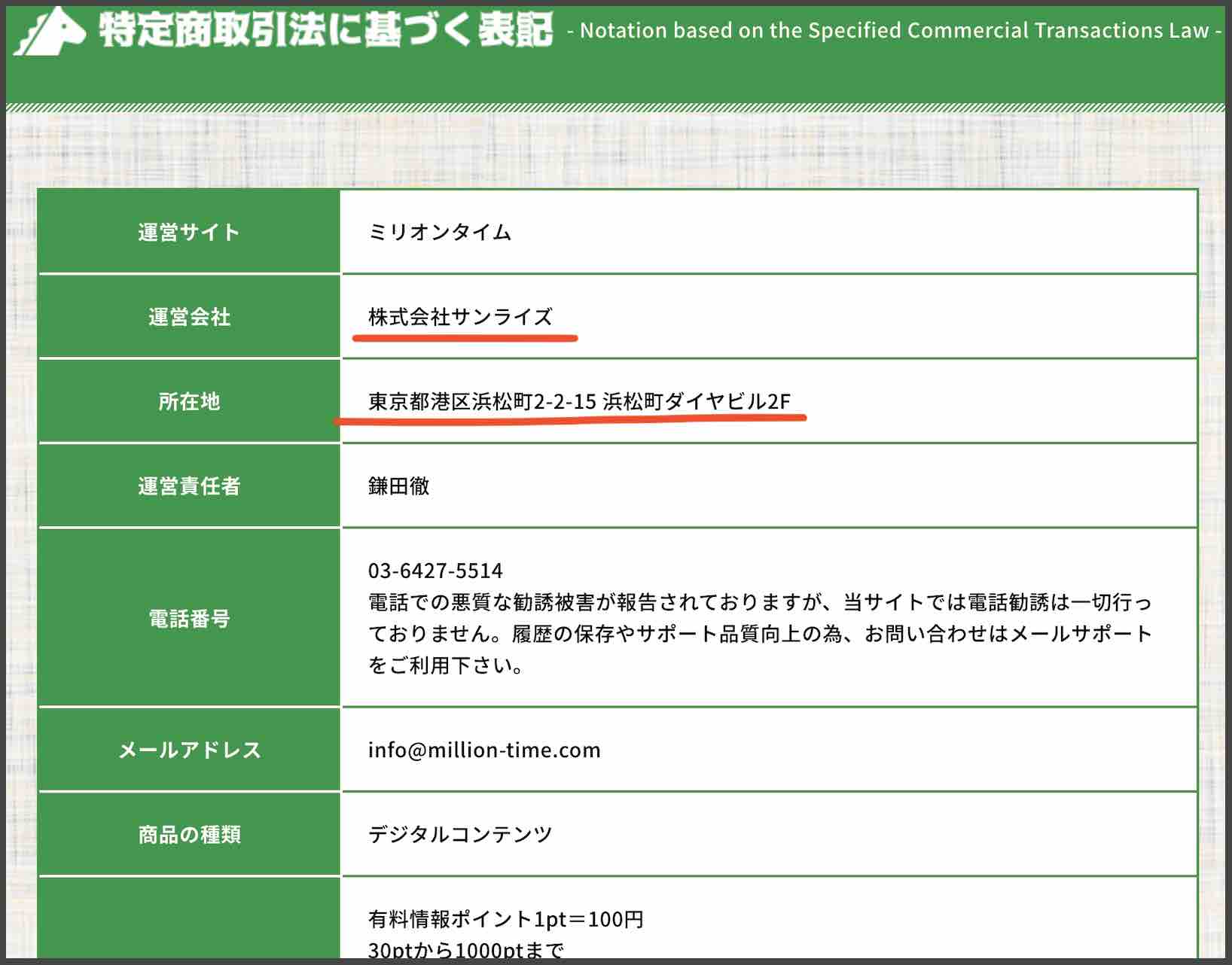Click the underlined 株式会社サンライズ company name

tap(461, 317)
